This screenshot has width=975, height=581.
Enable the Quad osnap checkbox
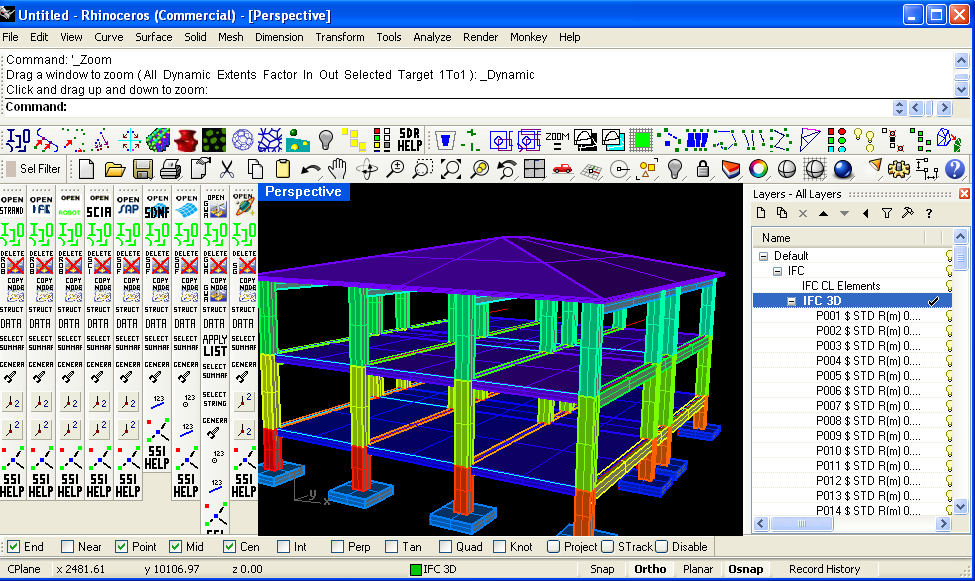(445, 547)
